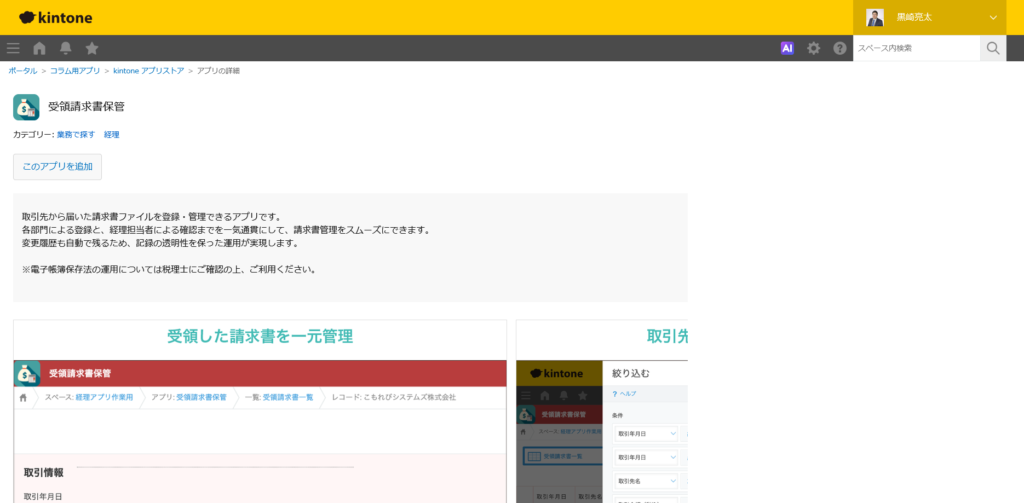The image size is (1024, 503).
Task: Click the 黒崎亮太 user name
Action: coord(914,18)
